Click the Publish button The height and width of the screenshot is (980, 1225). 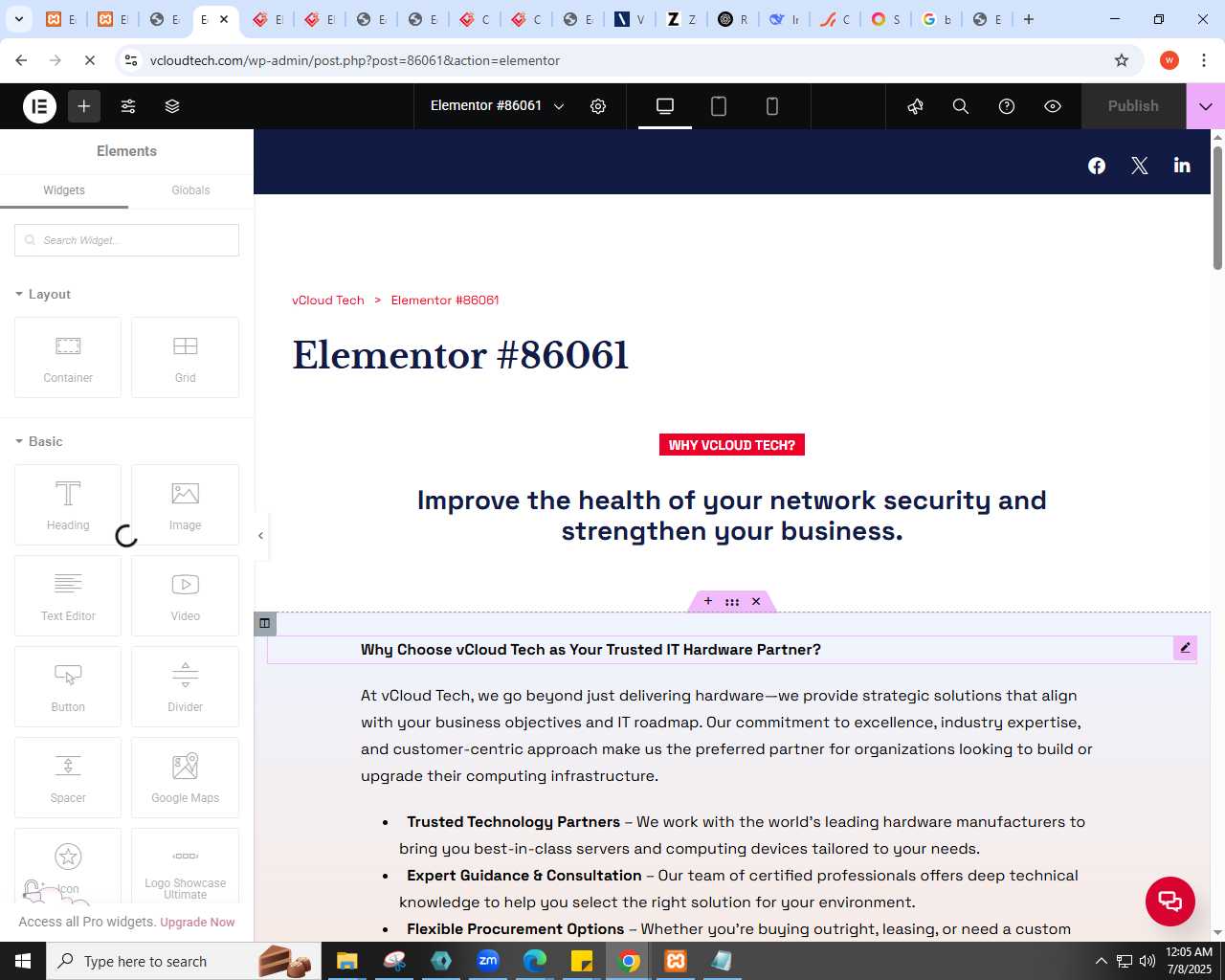pyautogui.click(x=1133, y=106)
